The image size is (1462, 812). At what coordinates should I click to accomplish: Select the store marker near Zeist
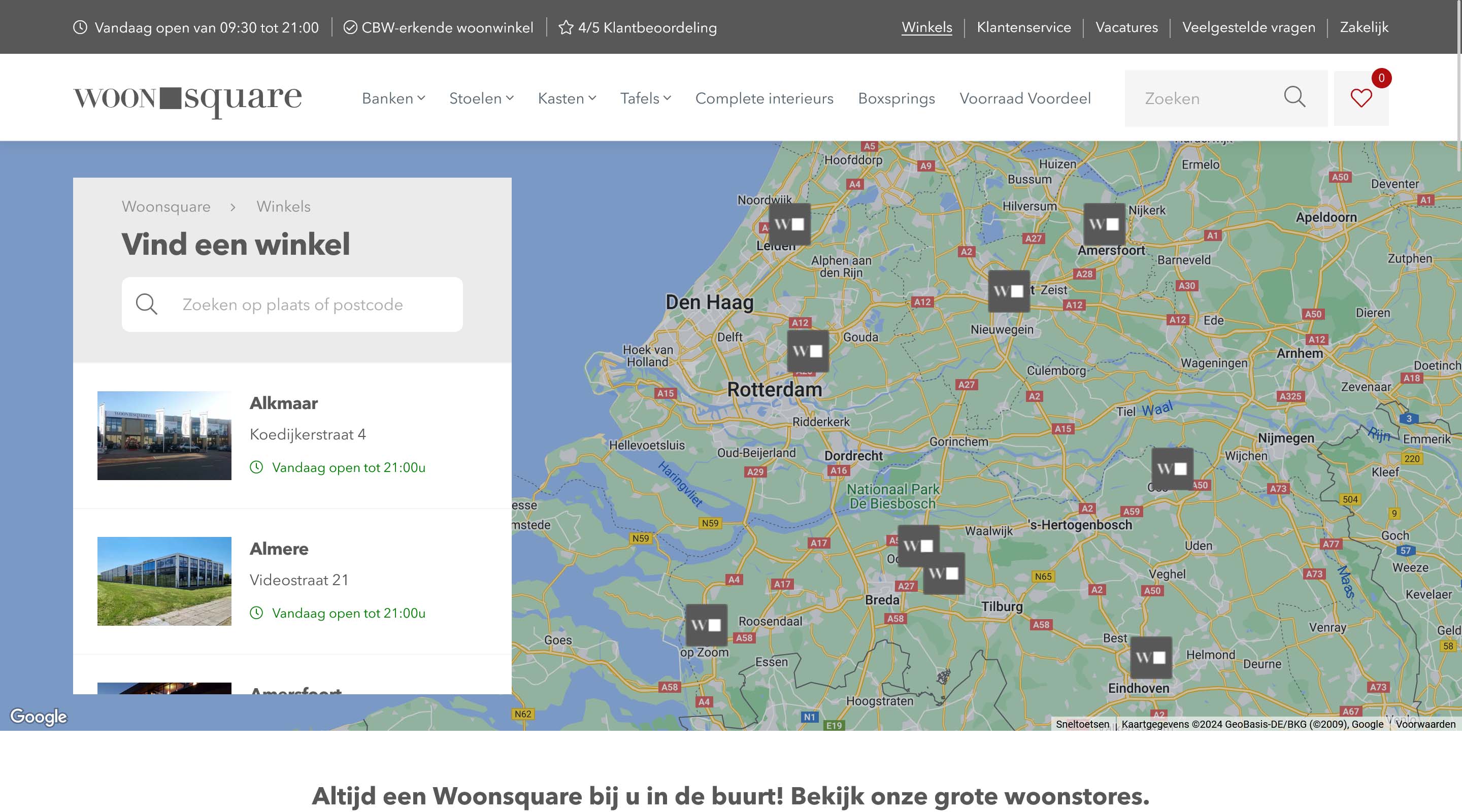1009,290
